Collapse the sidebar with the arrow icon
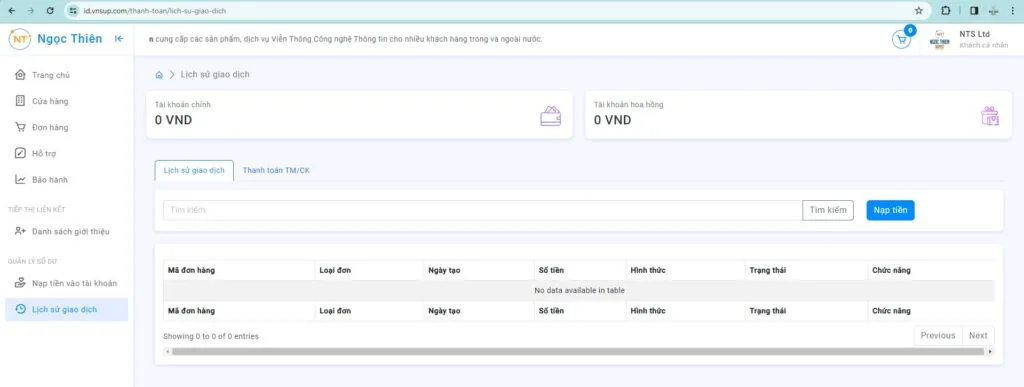 pyautogui.click(x=119, y=39)
